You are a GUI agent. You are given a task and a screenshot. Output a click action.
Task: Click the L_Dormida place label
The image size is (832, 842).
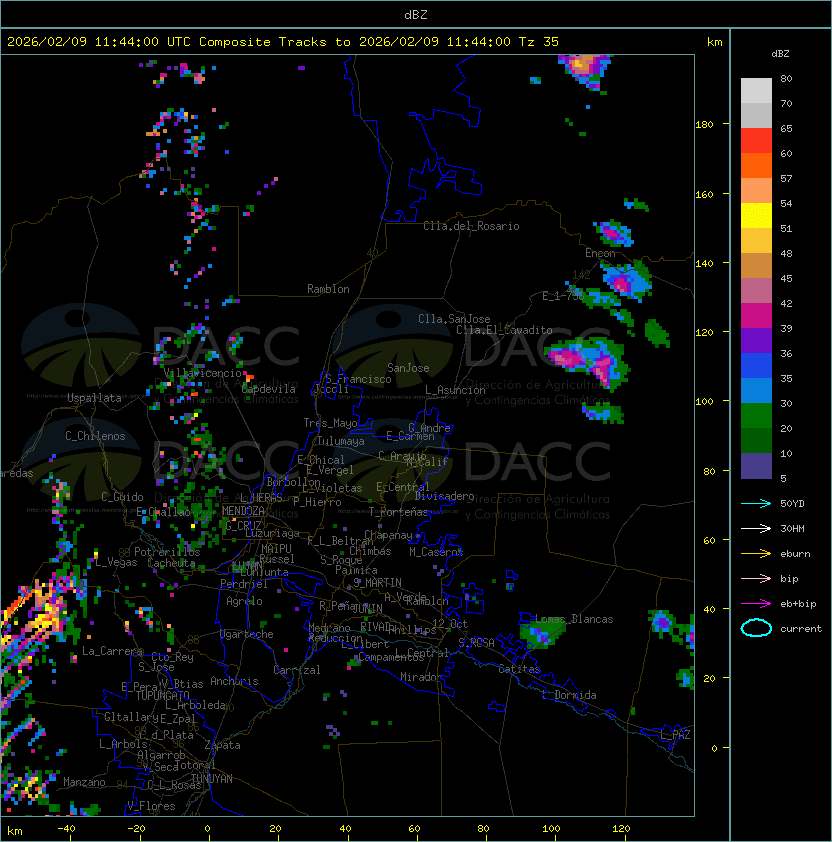pyautogui.click(x=569, y=695)
